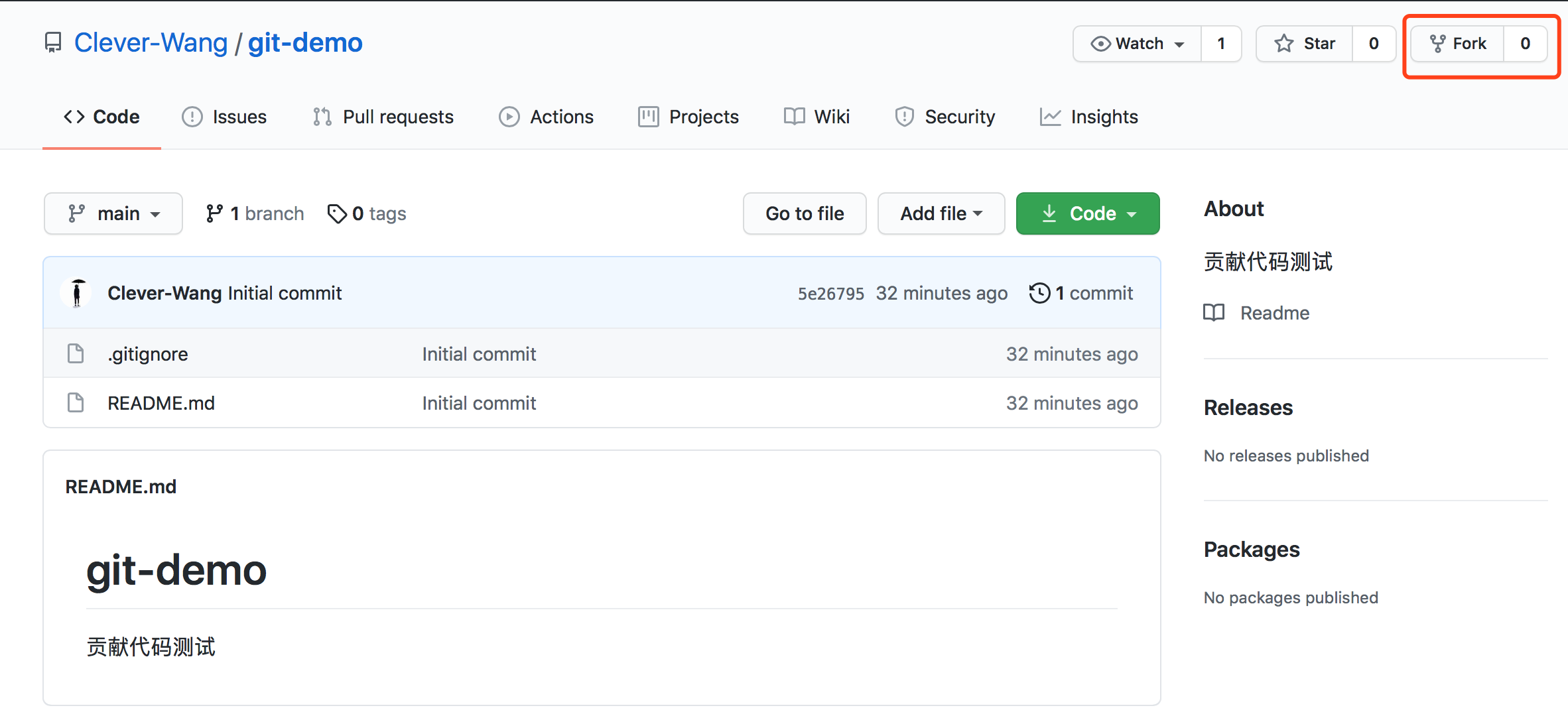Select the Actions tab play icon
1568x720 pixels.
[x=509, y=117]
